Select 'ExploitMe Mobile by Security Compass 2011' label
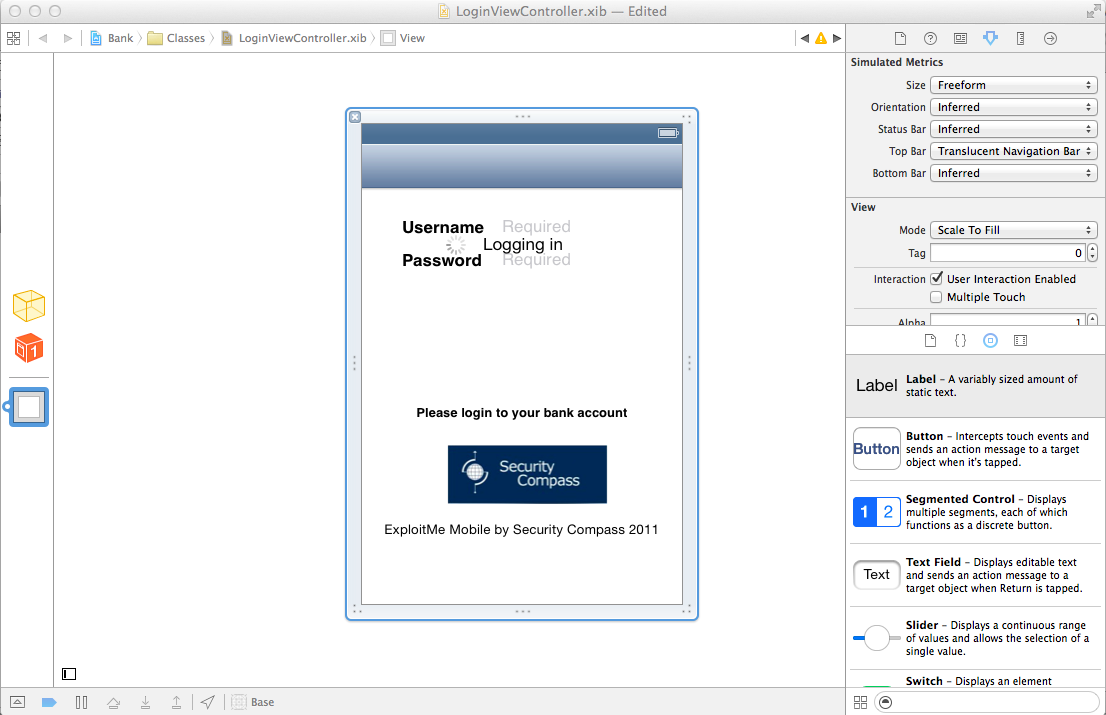The width and height of the screenshot is (1106, 715). point(521,530)
